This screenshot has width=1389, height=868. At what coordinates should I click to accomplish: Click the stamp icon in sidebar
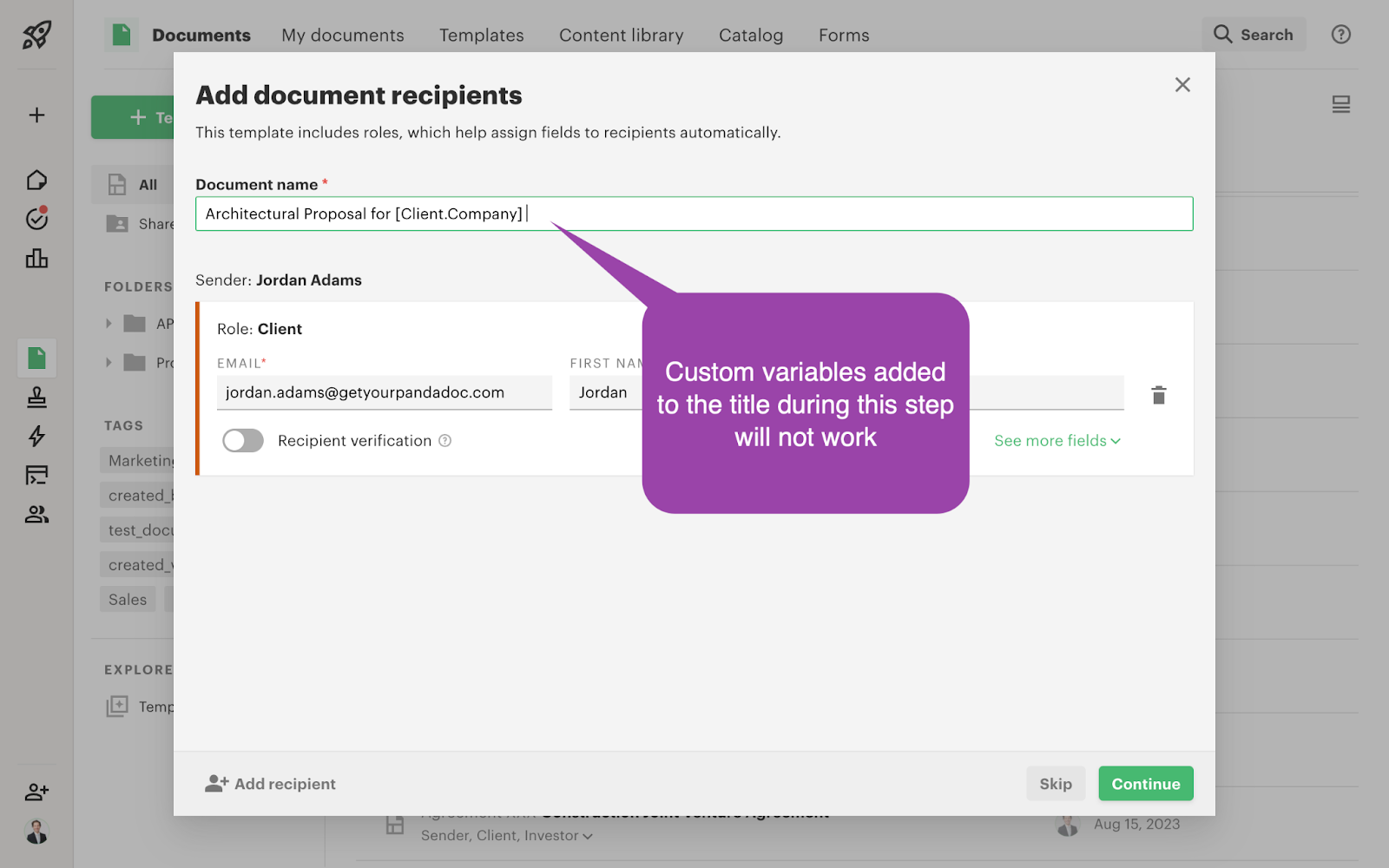(x=36, y=398)
